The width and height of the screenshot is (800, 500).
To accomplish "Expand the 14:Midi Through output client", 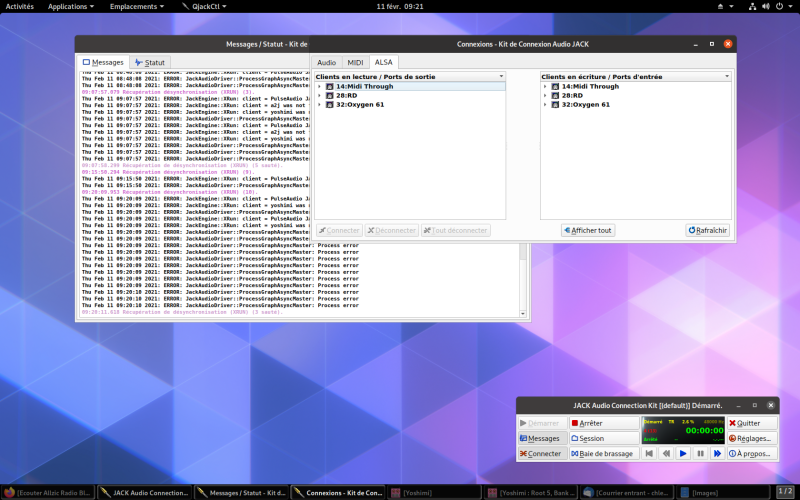I will coord(320,87).
